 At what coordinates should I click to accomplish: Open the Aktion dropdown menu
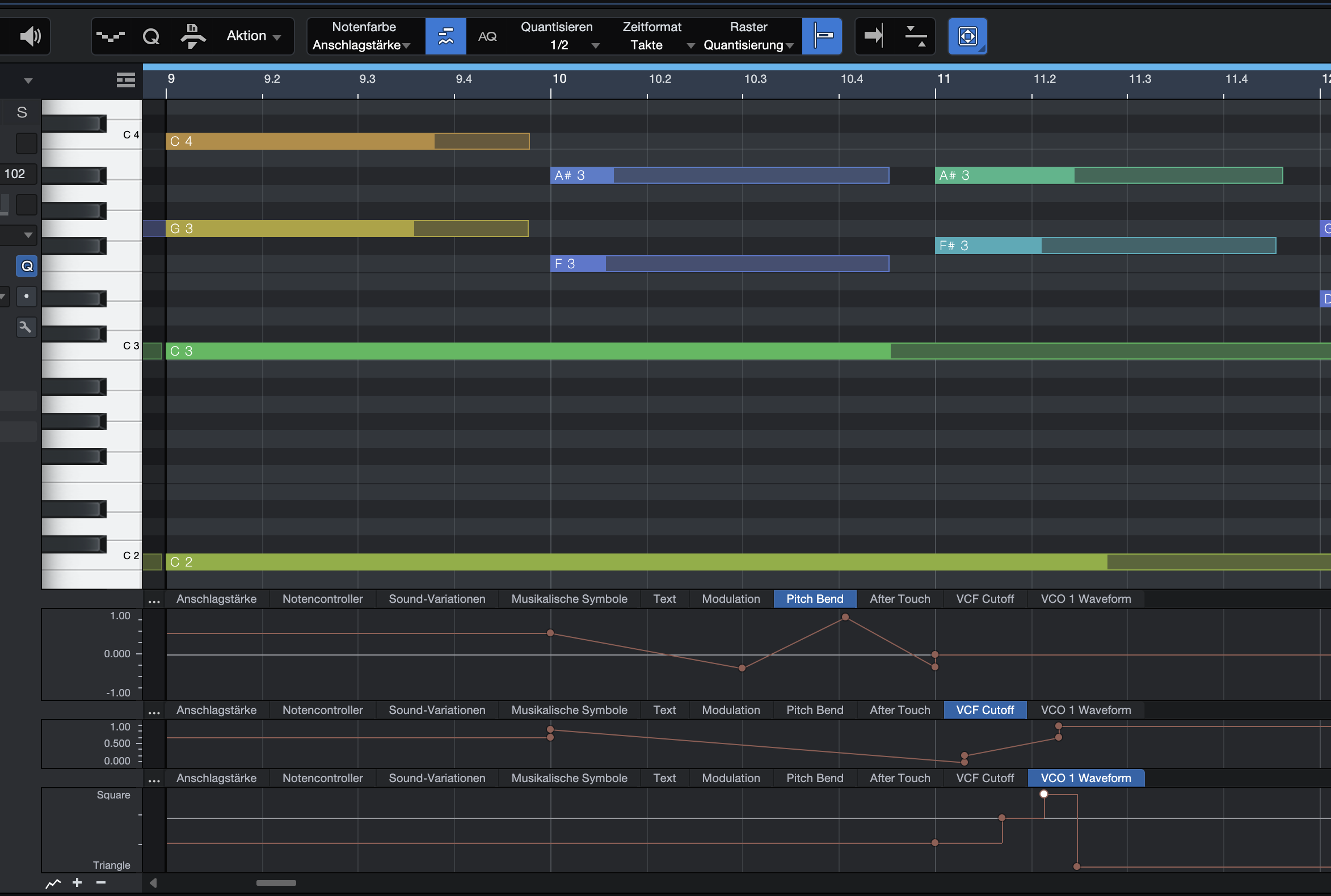pos(253,36)
